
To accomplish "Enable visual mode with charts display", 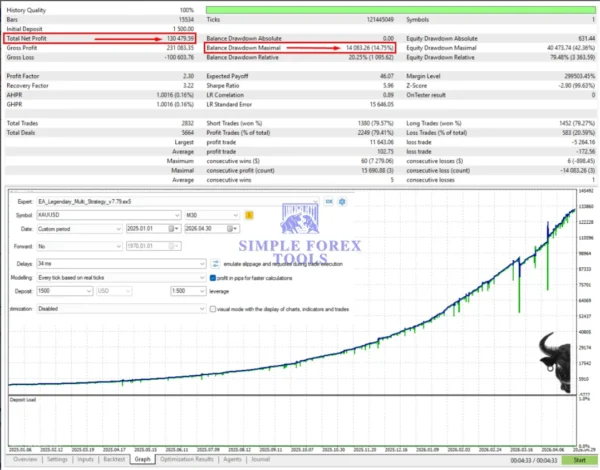I will click(x=213, y=309).
